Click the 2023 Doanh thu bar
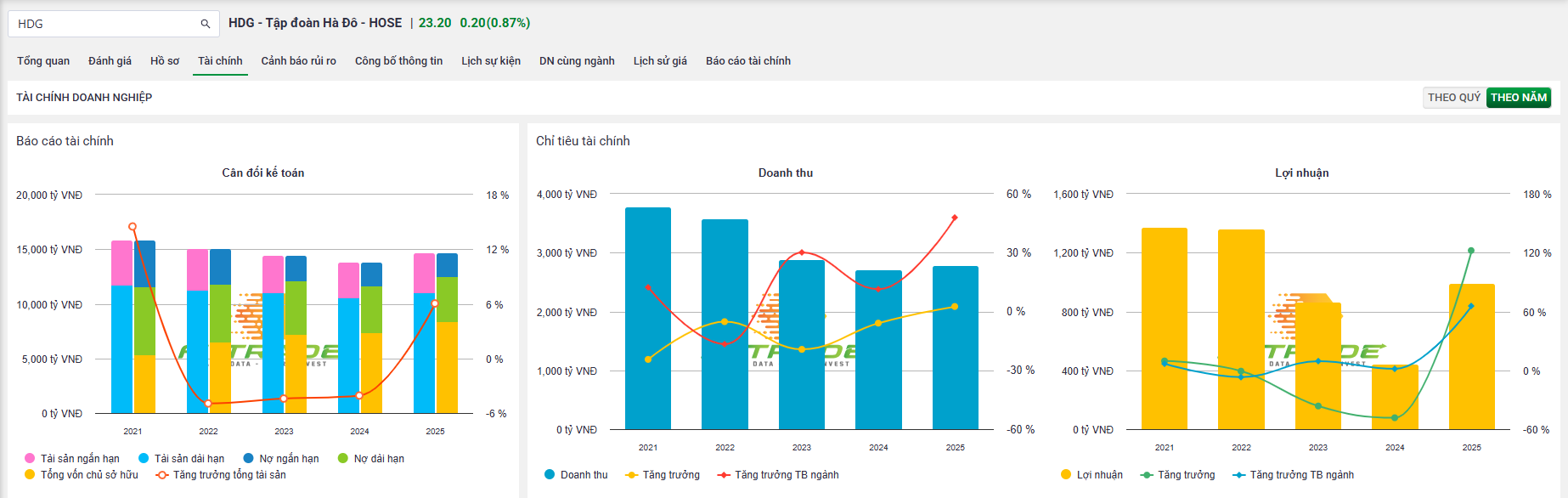 coord(802,345)
